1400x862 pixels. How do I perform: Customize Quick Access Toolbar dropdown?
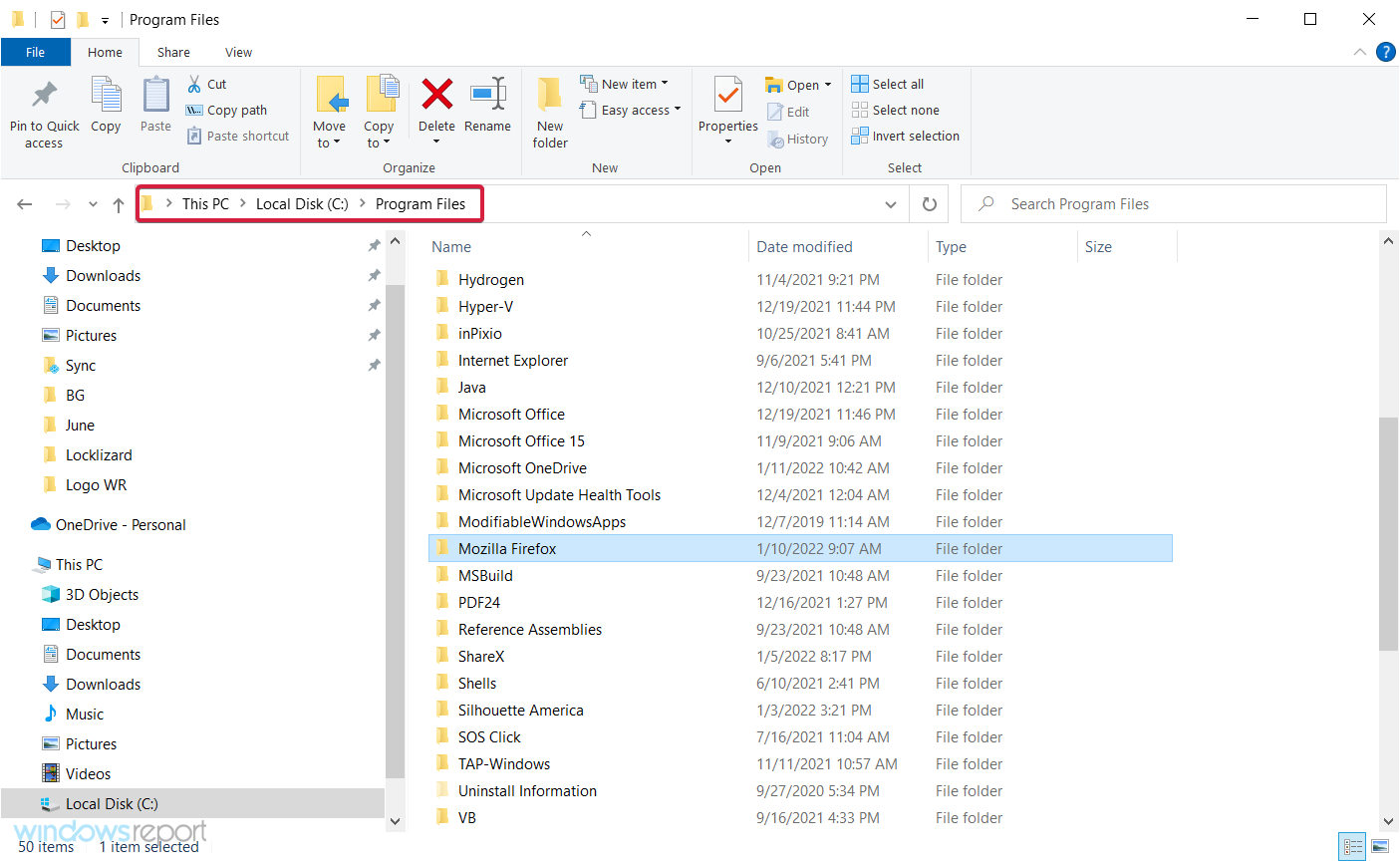pyautogui.click(x=105, y=21)
